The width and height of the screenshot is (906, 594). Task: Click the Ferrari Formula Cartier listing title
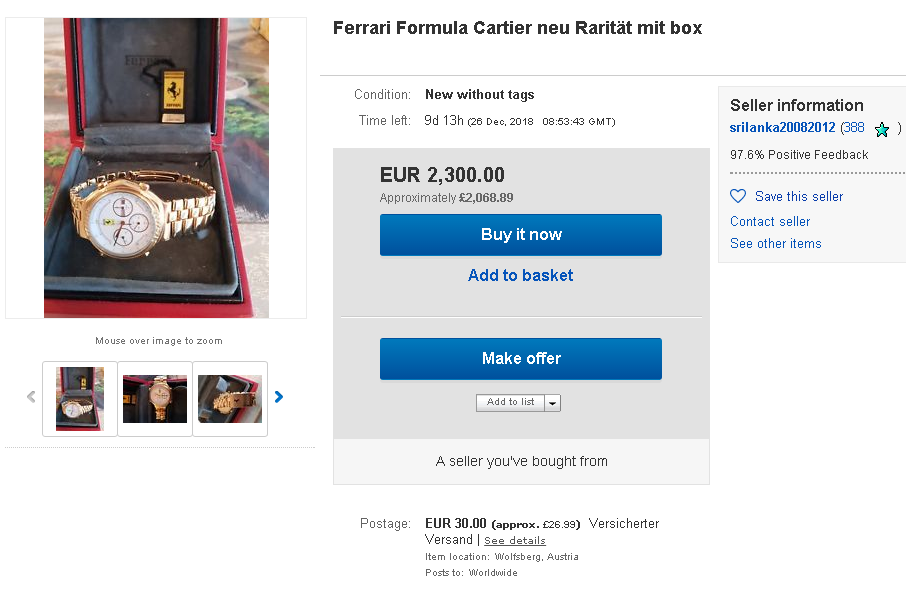click(x=518, y=28)
